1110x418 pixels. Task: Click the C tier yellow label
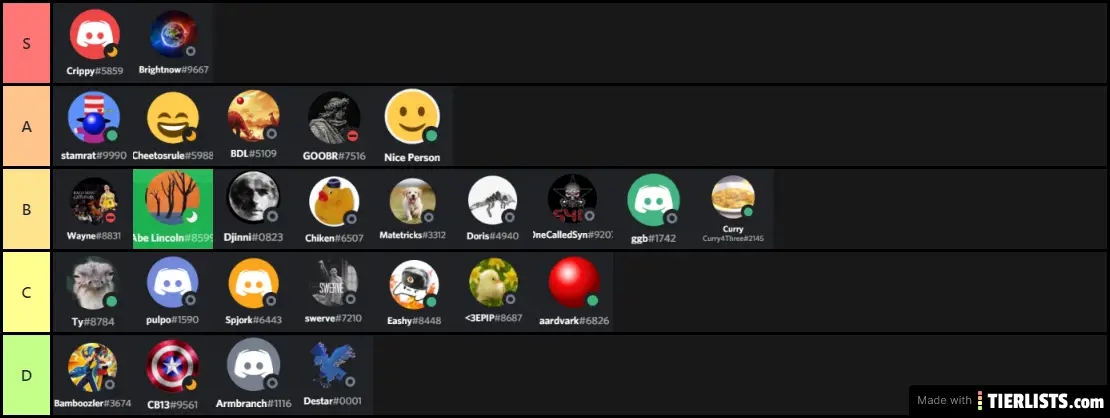[26, 292]
